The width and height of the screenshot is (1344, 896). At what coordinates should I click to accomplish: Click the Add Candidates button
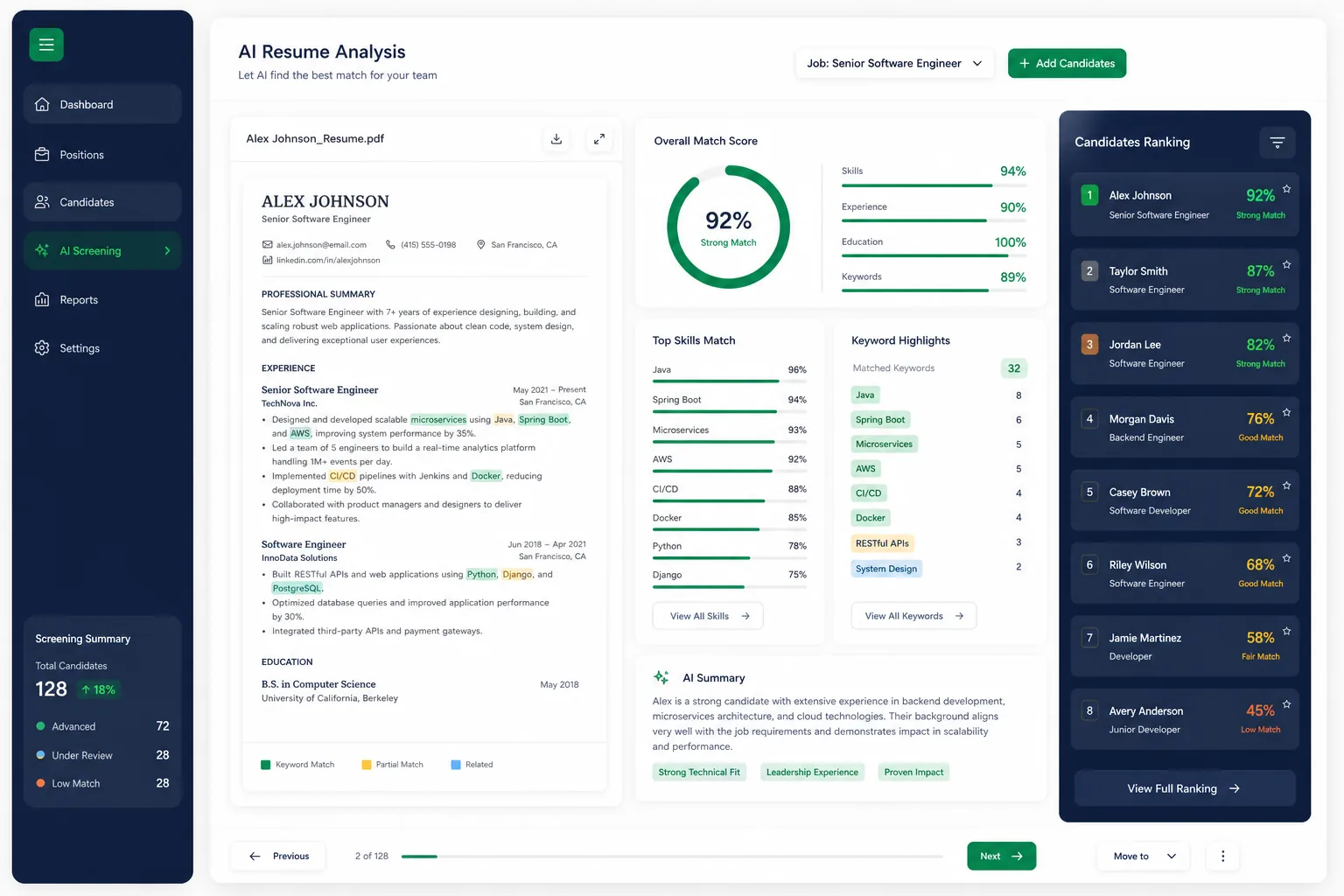tap(1067, 63)
